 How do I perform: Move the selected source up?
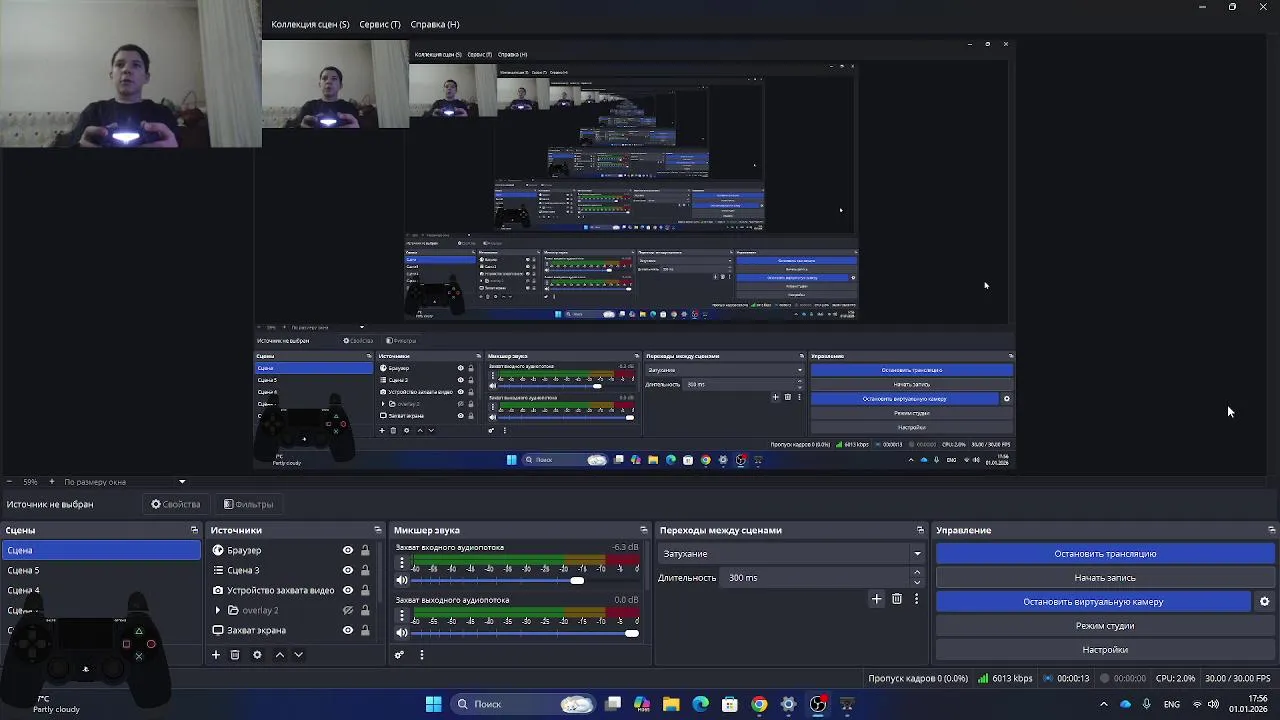point(279,655)
